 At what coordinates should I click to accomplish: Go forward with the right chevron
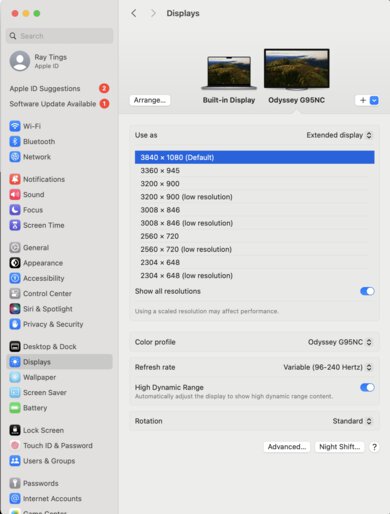click(153, 13)
